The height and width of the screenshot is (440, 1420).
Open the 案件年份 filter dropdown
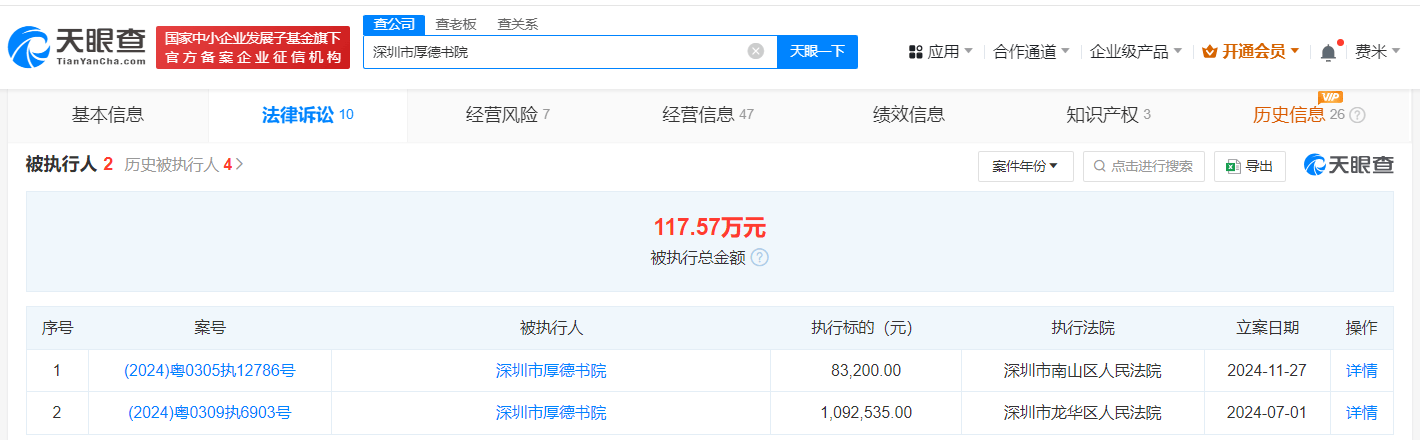click(1025, 166)
